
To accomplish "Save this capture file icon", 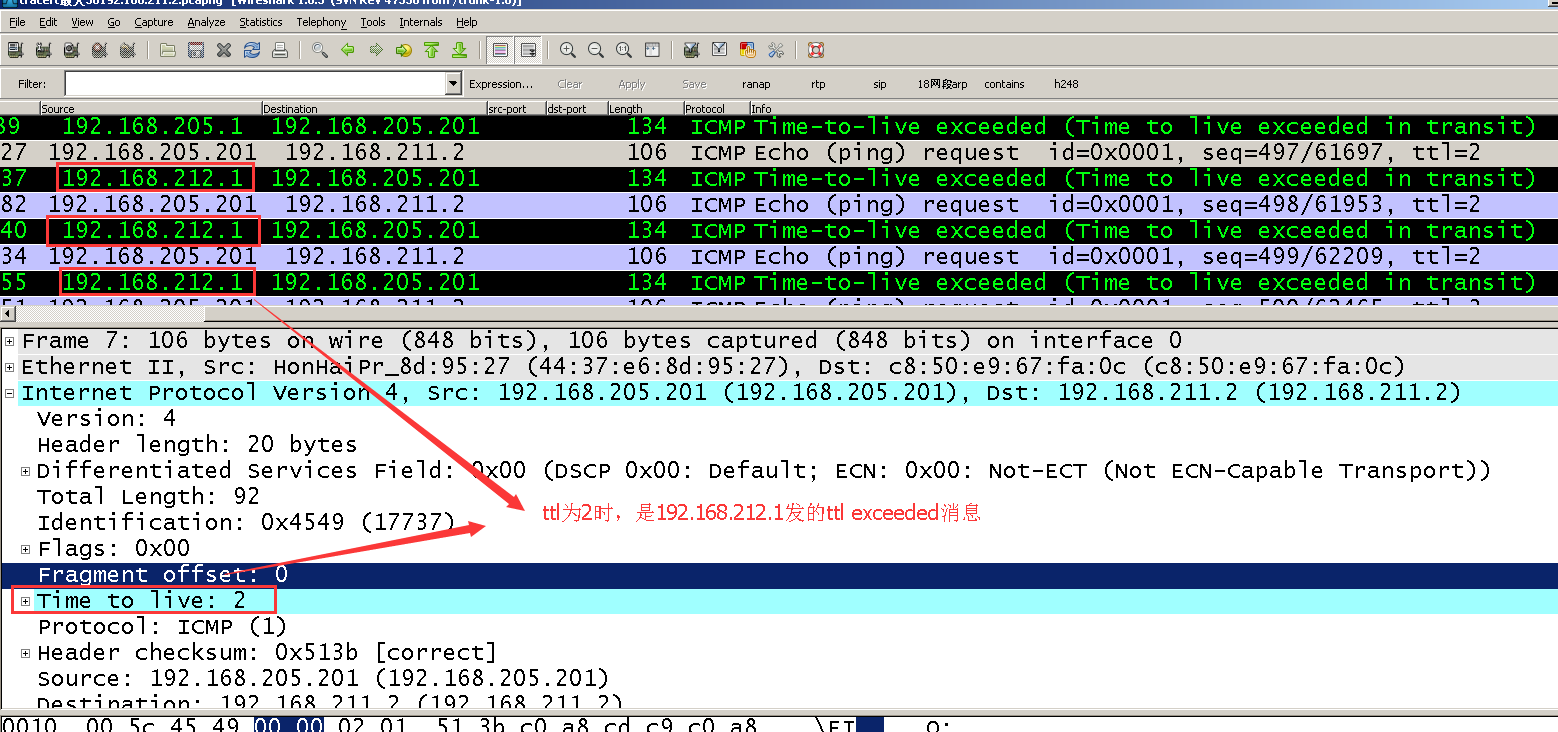I will pyautogui.click(x=196, y=50).
